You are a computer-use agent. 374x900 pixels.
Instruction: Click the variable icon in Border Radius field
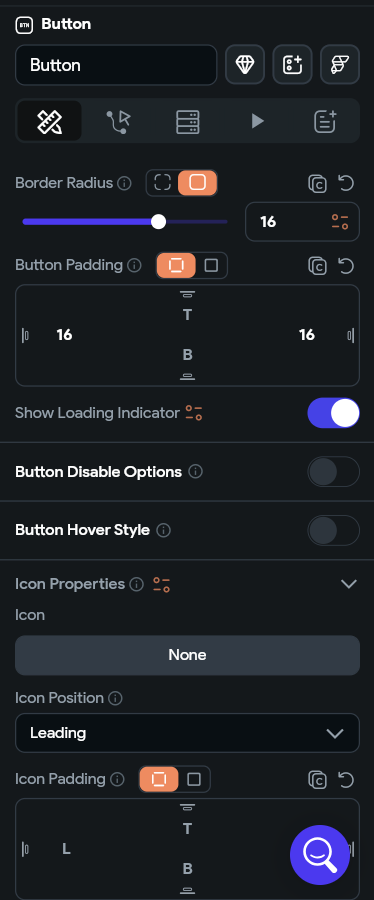point(340,222)
